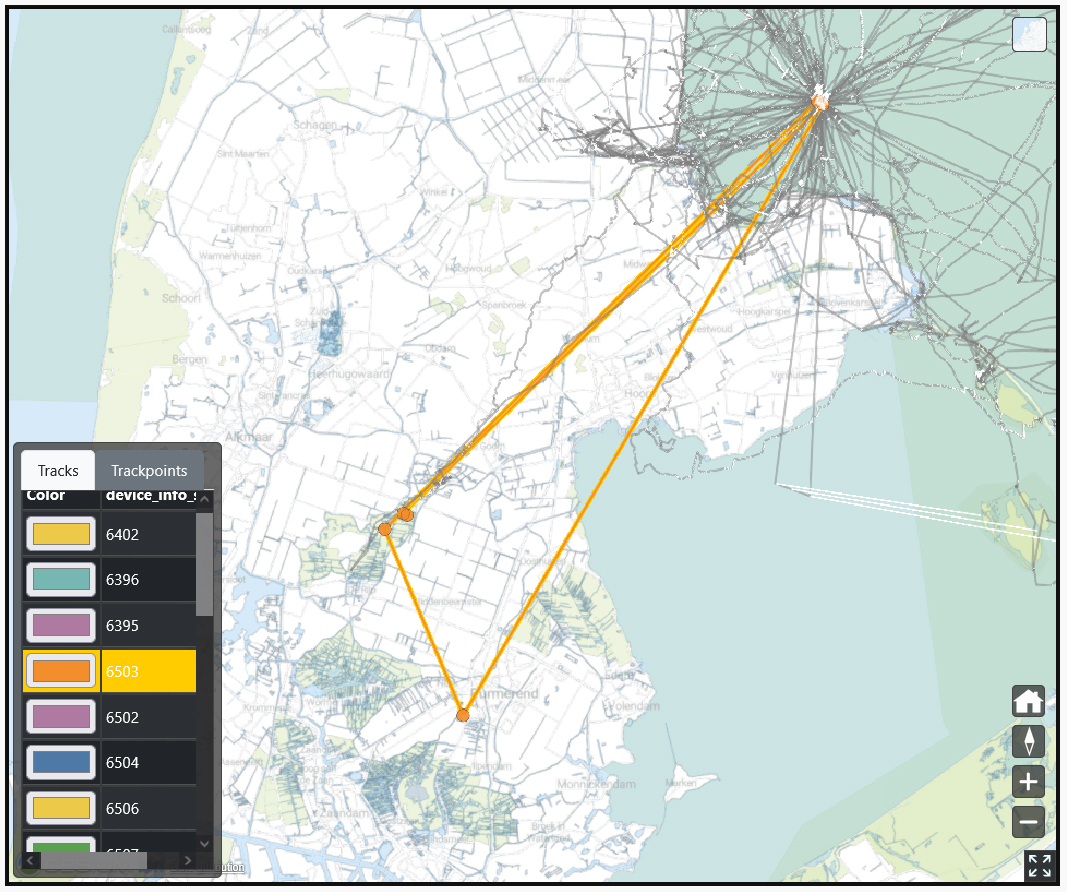Enter fullscreen using the expand arrows icon
Viewport: 1067px width, 892px height.
point(1040,866)
